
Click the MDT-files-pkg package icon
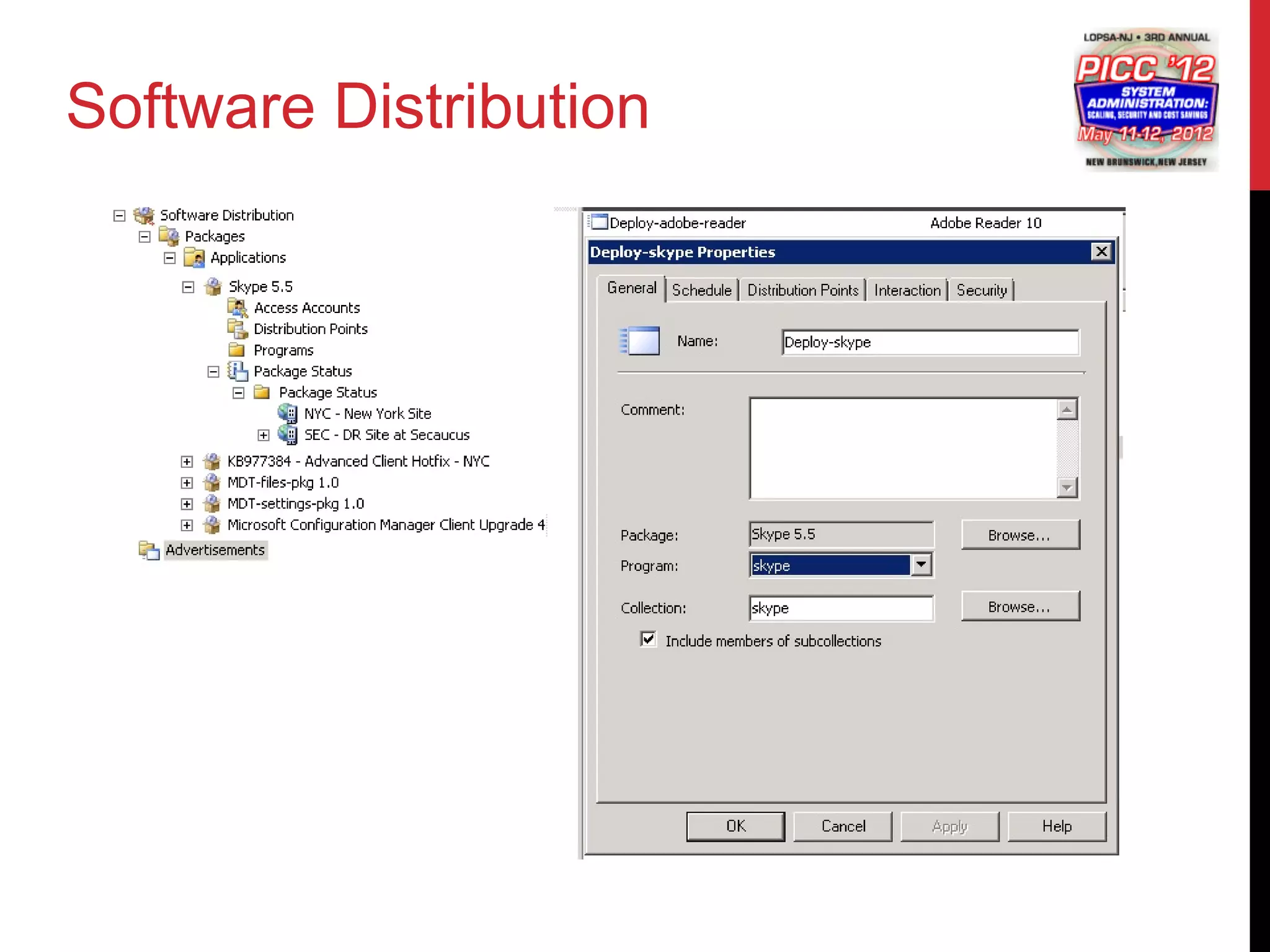click(211, 482)
